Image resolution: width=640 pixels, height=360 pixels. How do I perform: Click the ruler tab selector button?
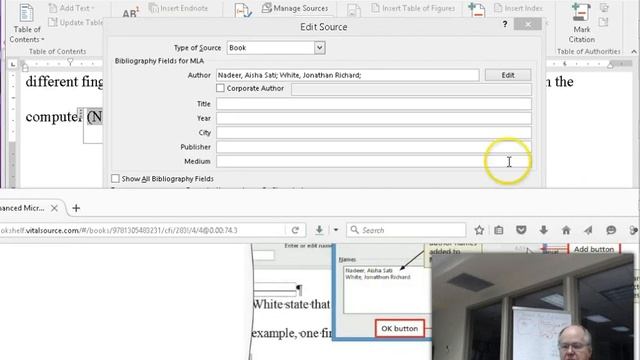coord(13,64)
